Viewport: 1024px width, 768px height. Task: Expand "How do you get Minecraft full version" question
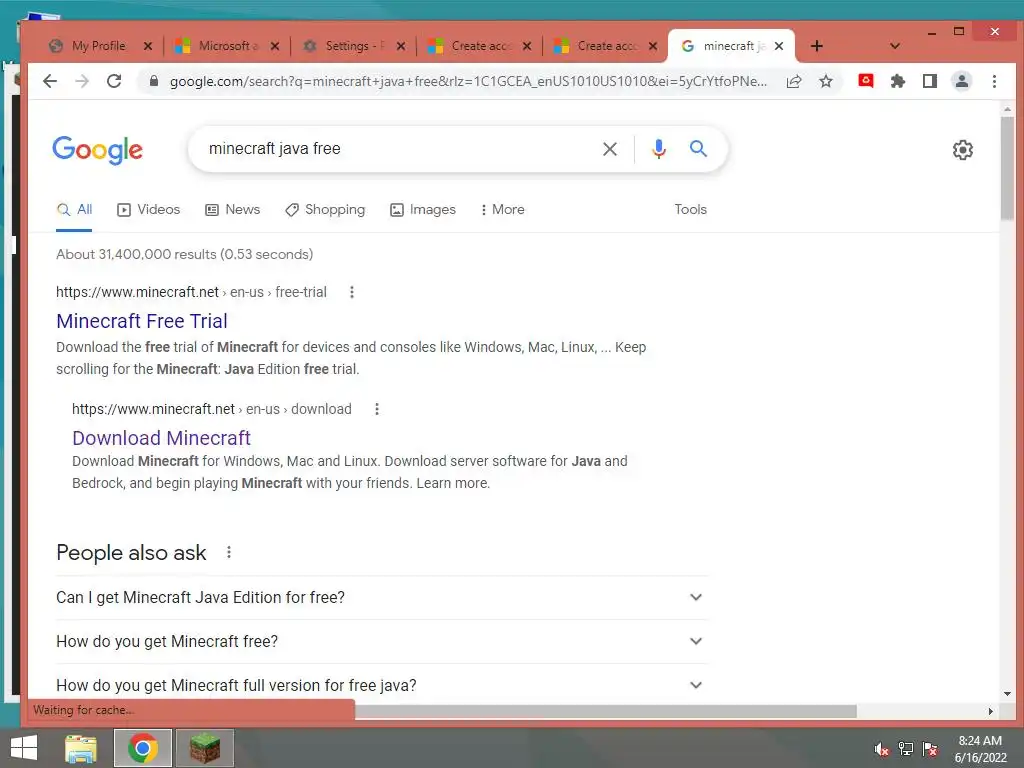click(x=381, y=685)
